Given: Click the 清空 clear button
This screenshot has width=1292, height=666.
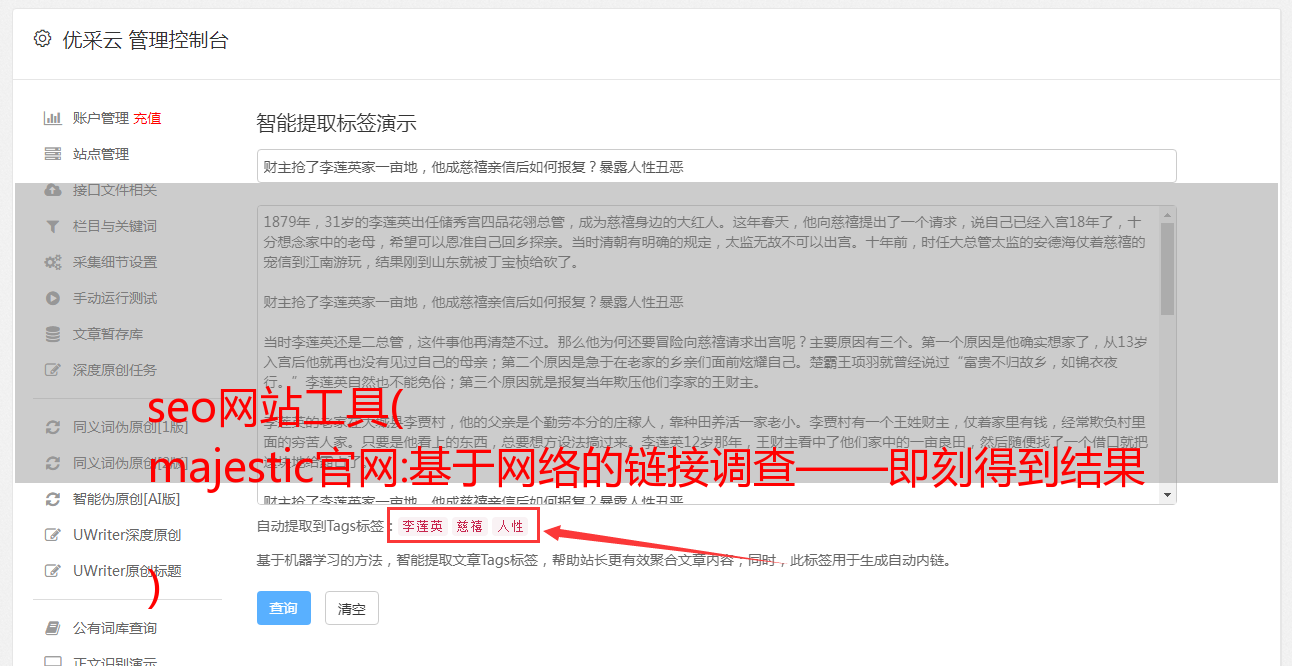Looking at the screenshot, I should (x=352, y=608).
